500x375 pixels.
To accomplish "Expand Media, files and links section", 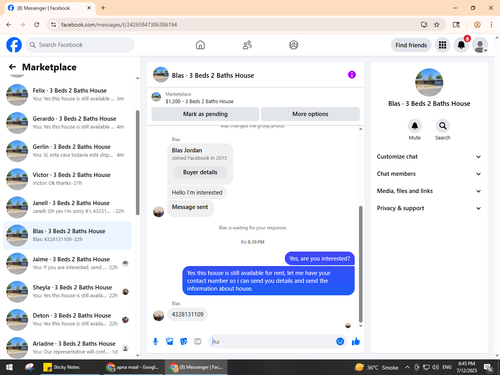I will (x=429, y=191).
